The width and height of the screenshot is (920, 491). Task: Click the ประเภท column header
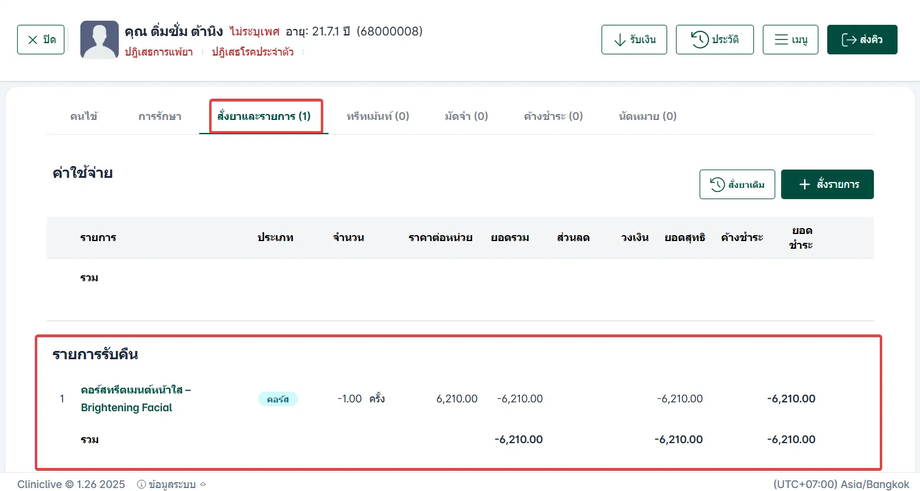click(275, 238)
